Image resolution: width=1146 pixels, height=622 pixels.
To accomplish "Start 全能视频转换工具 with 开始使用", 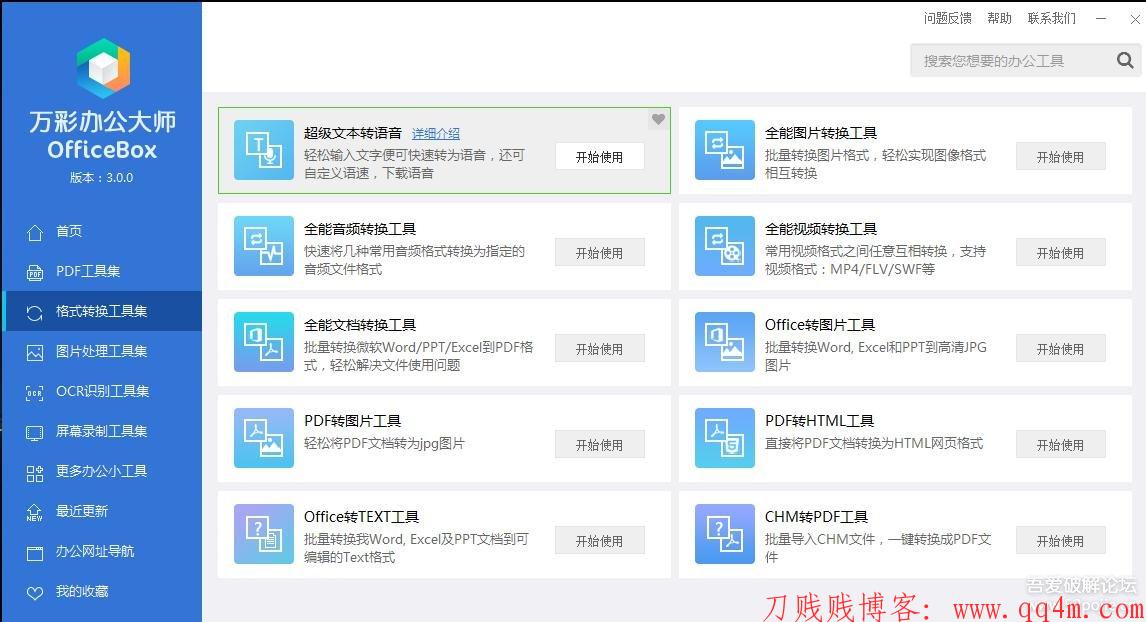I will (x=1060, y=253).
